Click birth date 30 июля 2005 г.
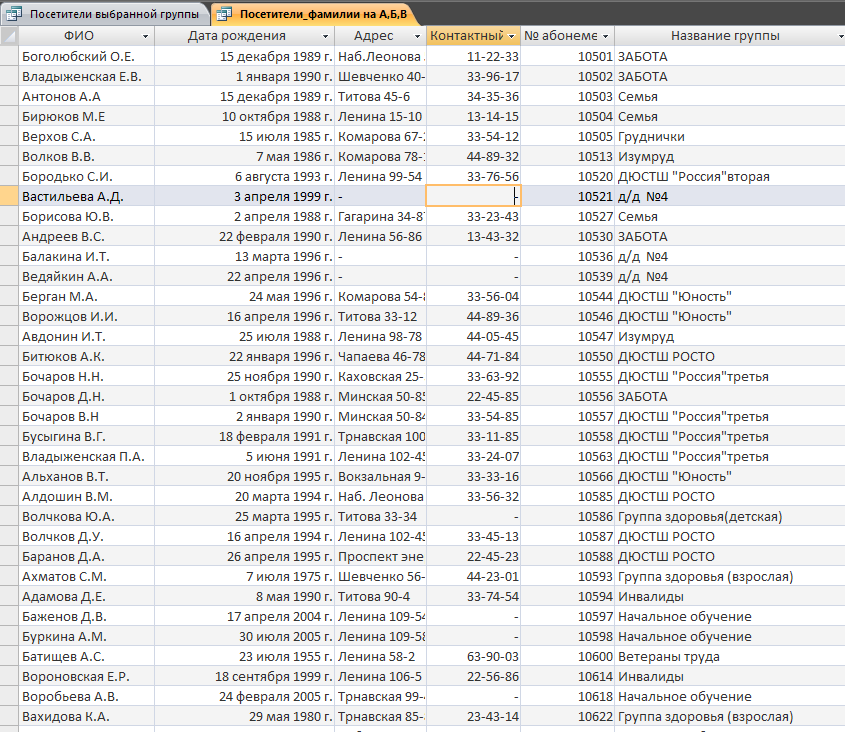The width and height of the screenshot is (845, 732). click(x=244, y=637)
